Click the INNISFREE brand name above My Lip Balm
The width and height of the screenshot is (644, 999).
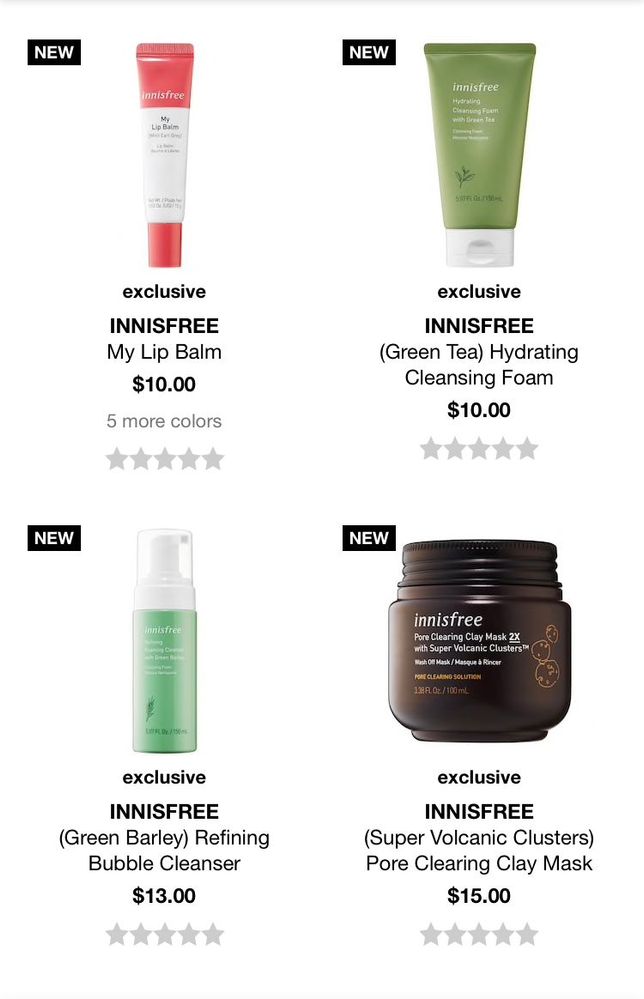(164, 326)
